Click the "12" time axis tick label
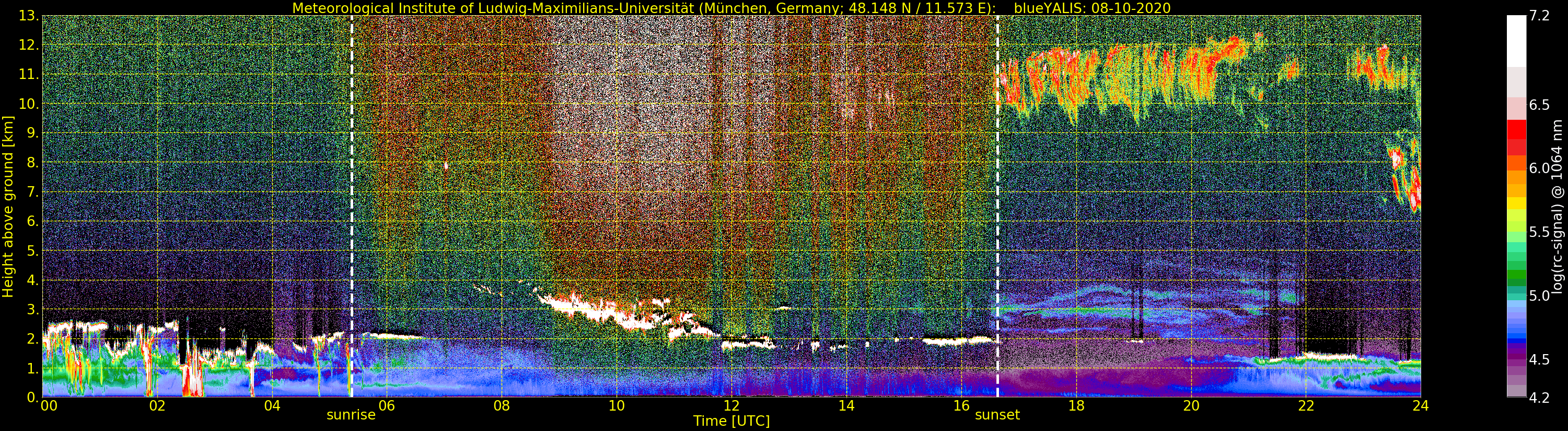 pos(731,406)
